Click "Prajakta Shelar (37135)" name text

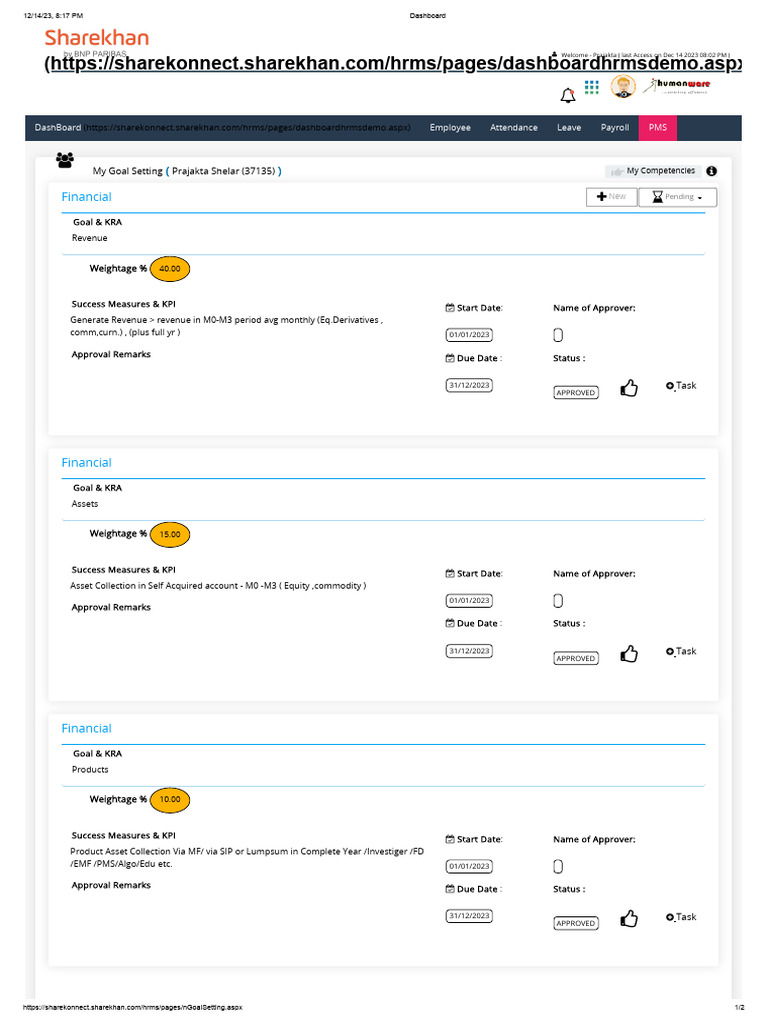223,171
